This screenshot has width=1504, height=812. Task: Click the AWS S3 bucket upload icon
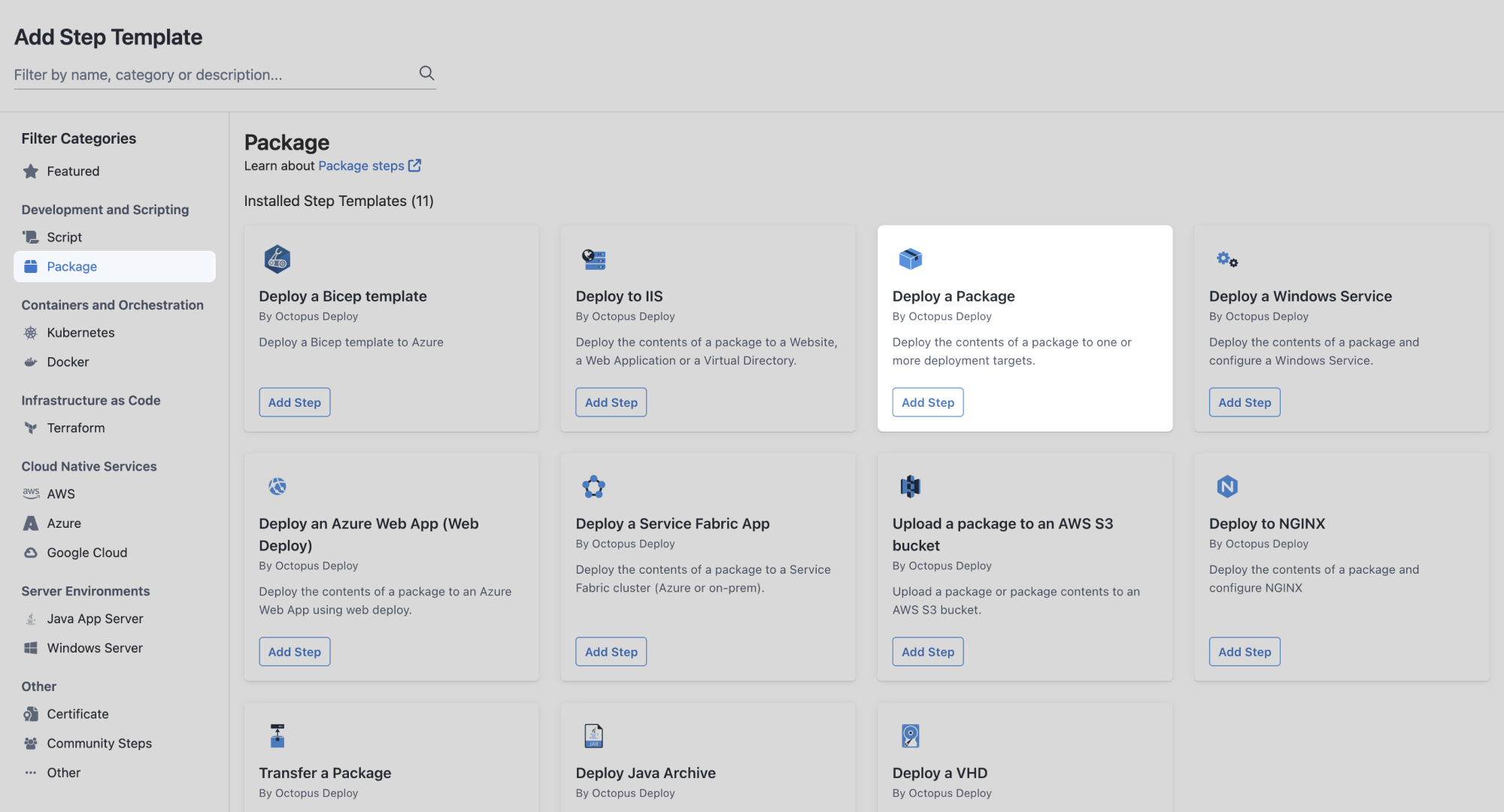911,486
